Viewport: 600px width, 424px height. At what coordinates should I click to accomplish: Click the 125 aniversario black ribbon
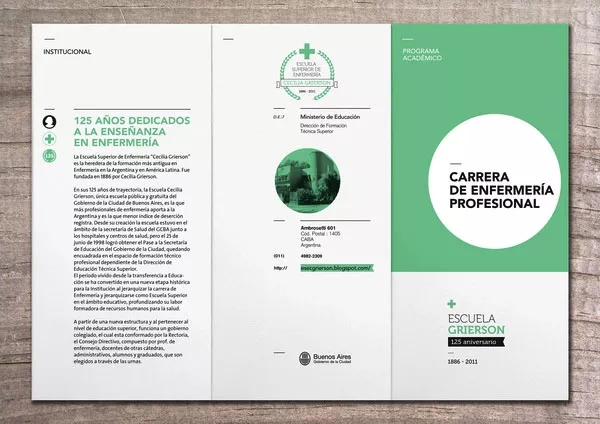click(476, 342)
